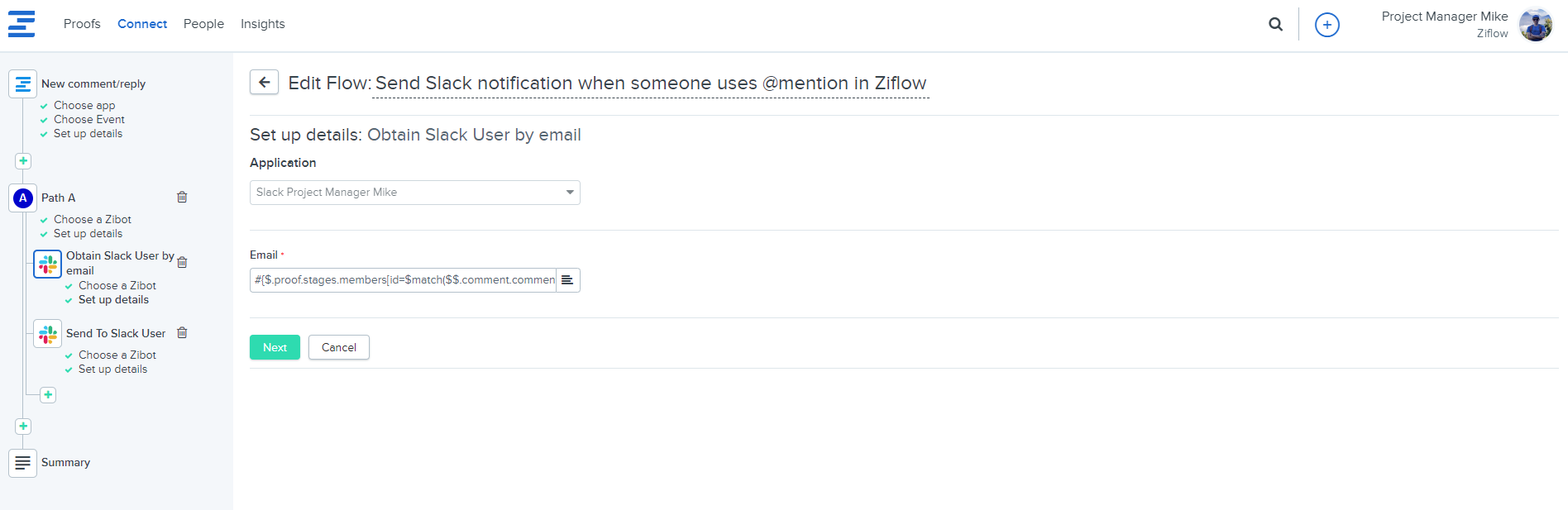
Task: Click the Ziflow logo icon
Action: click(22, 24)
